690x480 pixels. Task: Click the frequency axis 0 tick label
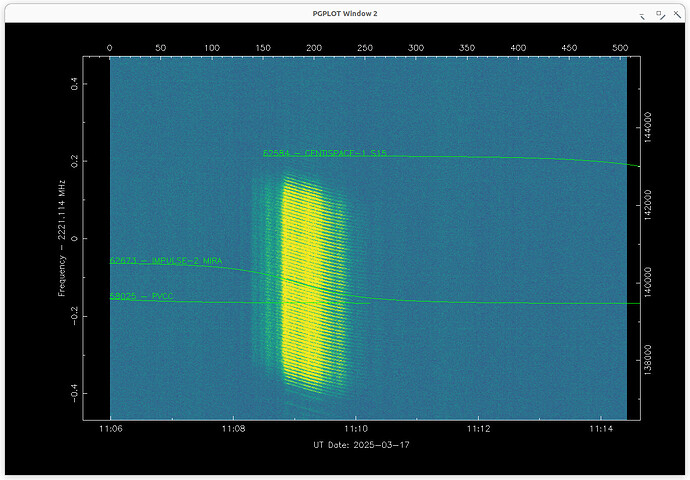pyautogui.click(x=74, y=238)
